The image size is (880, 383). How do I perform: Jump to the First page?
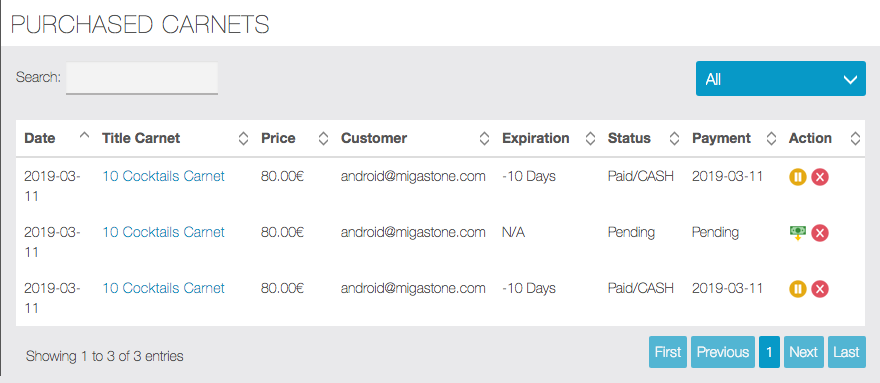668,352
